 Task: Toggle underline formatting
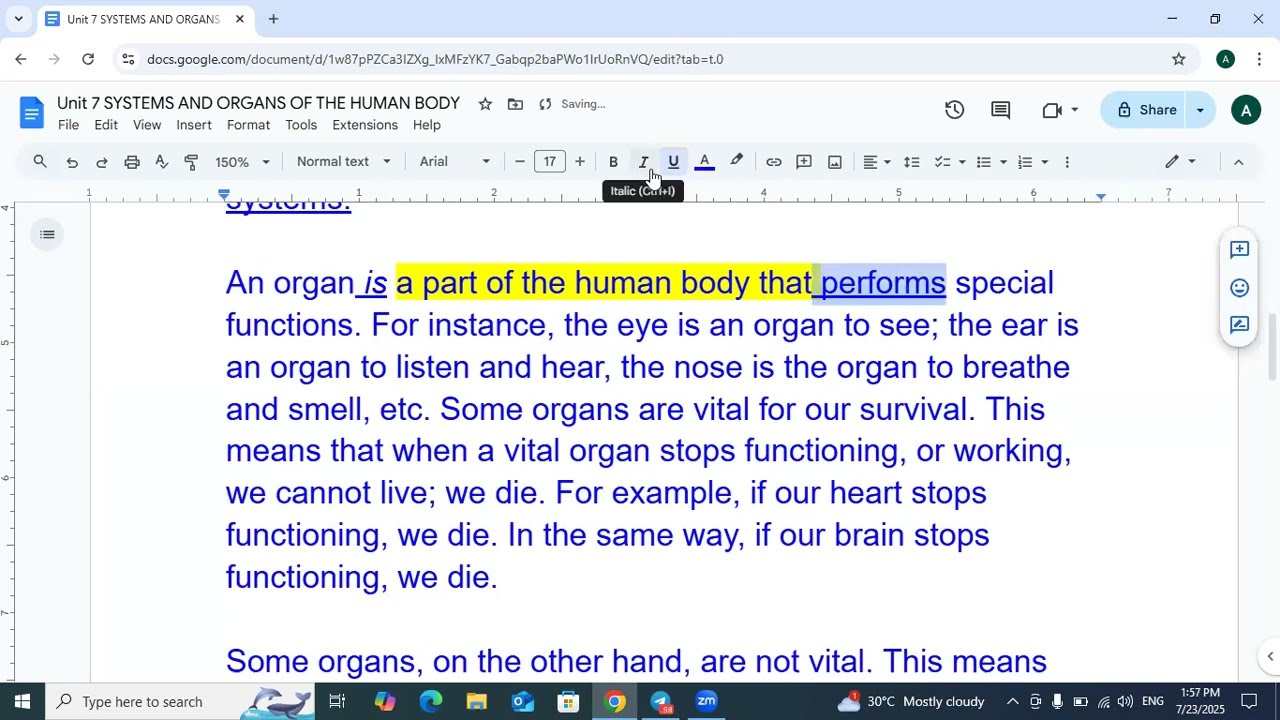point(673,162)
